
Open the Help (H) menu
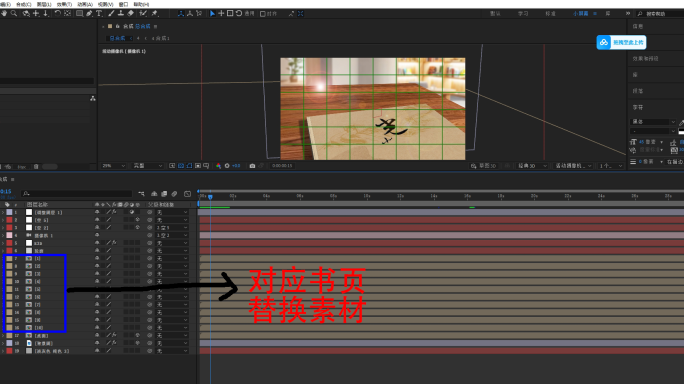point(141,4)
